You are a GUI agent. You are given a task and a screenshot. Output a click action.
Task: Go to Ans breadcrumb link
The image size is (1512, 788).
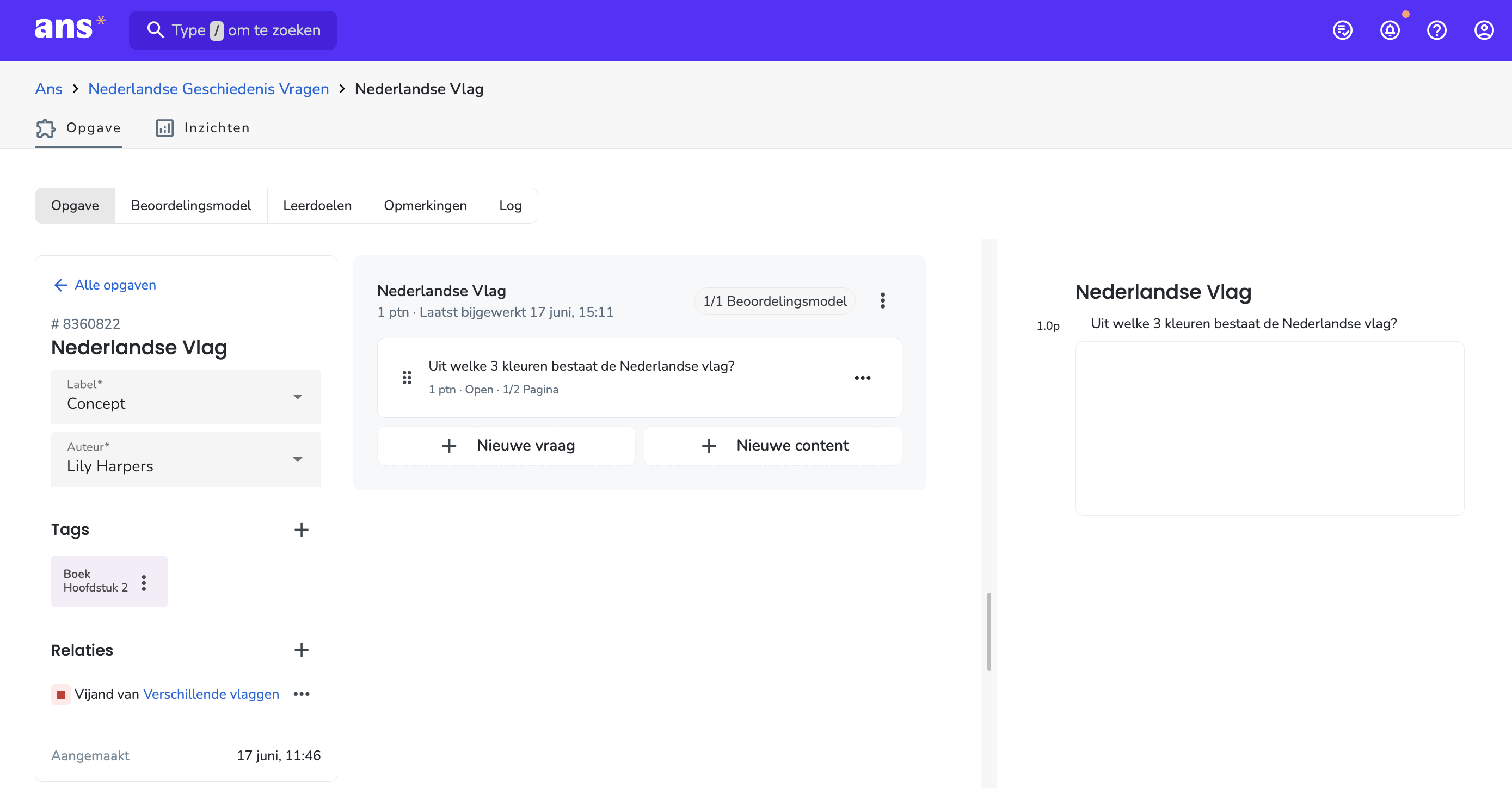click(49, 89)
